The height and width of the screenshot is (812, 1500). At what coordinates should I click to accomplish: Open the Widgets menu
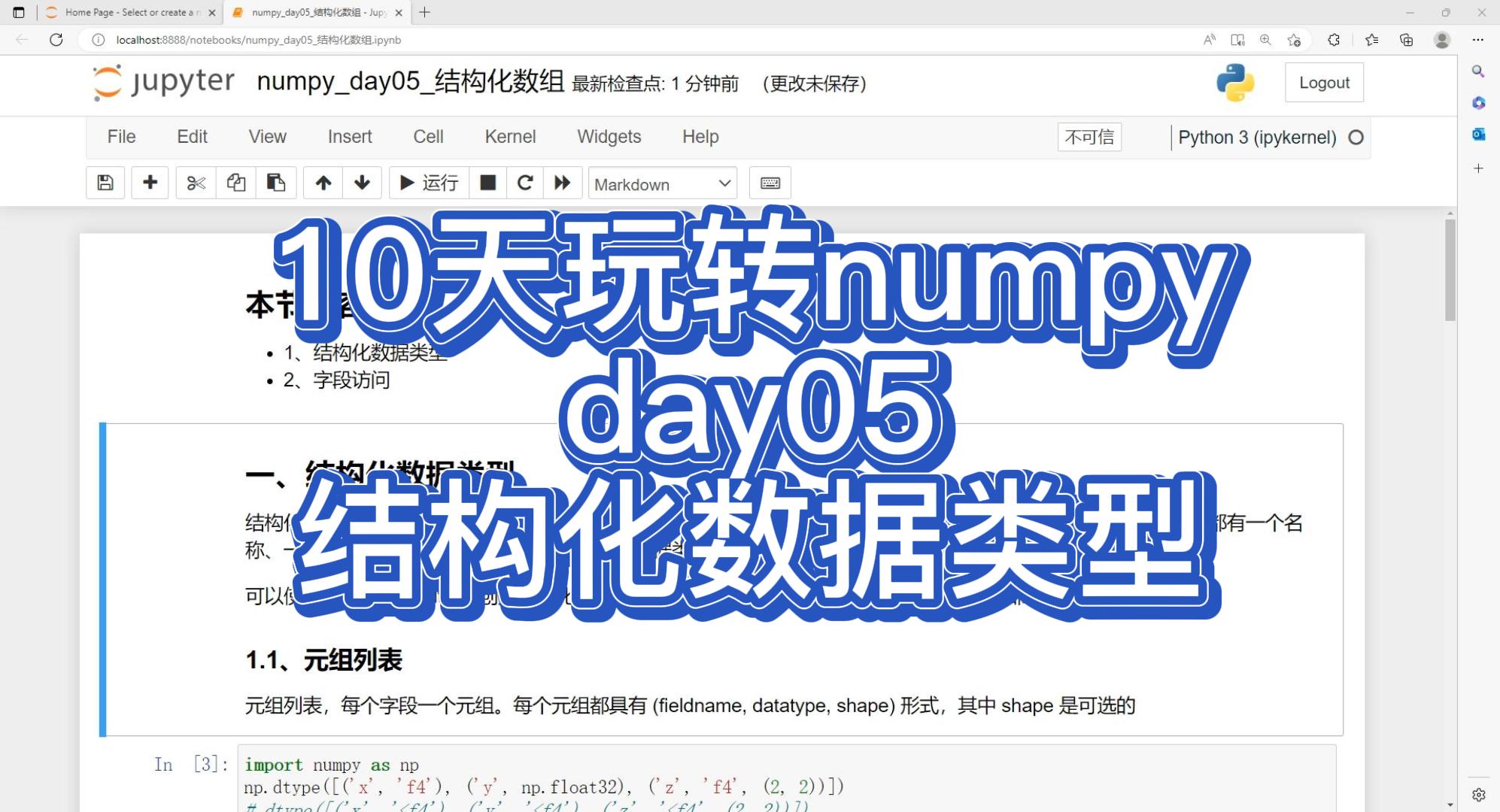click(x=609, y=137)
